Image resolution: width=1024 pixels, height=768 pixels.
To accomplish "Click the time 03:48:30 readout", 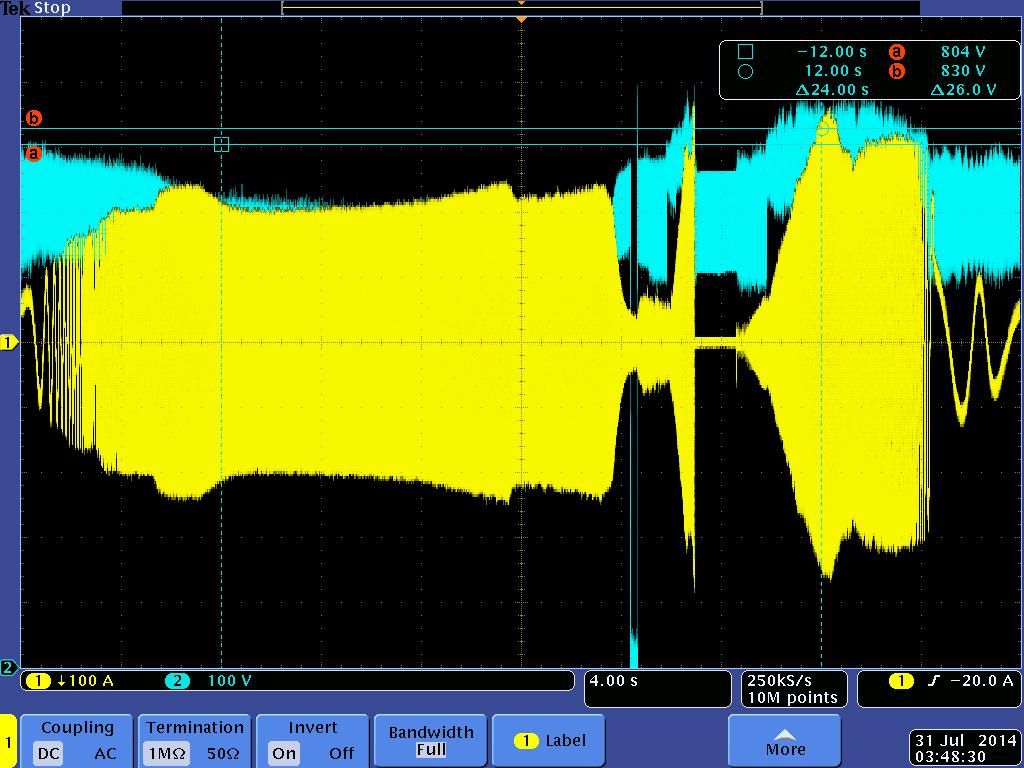I will coord(950,757).
